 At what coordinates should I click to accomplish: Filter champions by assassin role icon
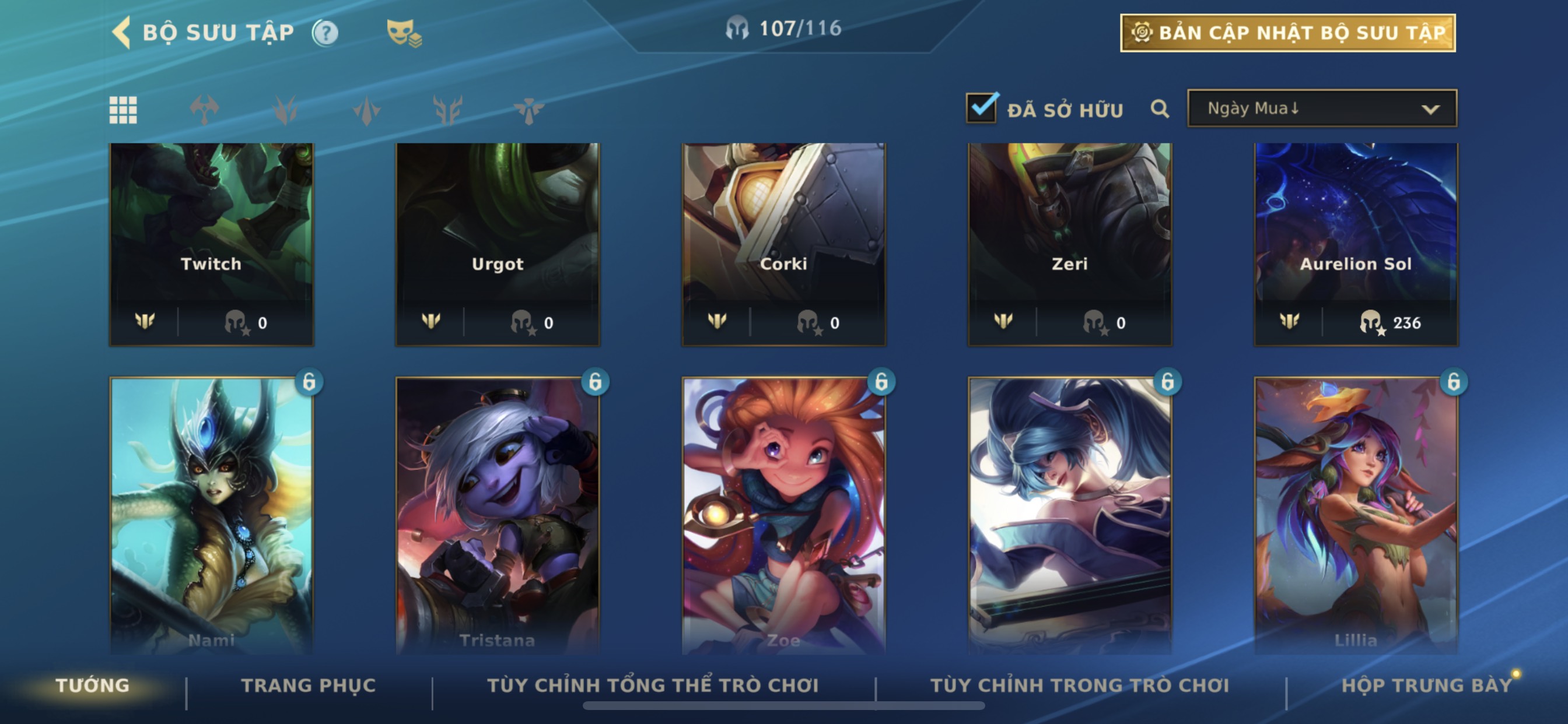point(285,110)
